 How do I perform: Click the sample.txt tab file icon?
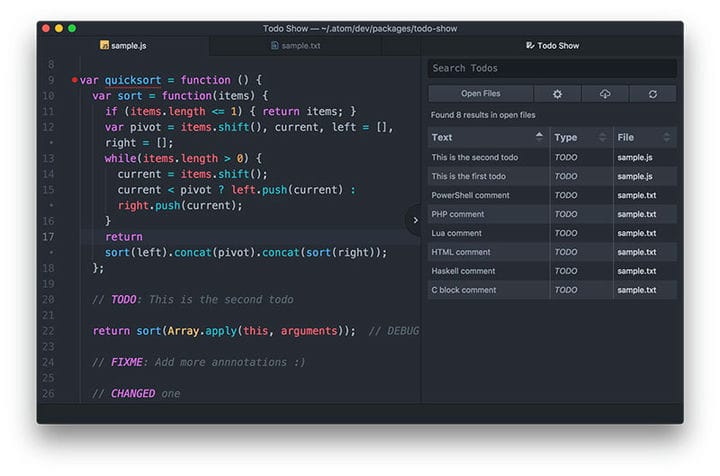275,45
